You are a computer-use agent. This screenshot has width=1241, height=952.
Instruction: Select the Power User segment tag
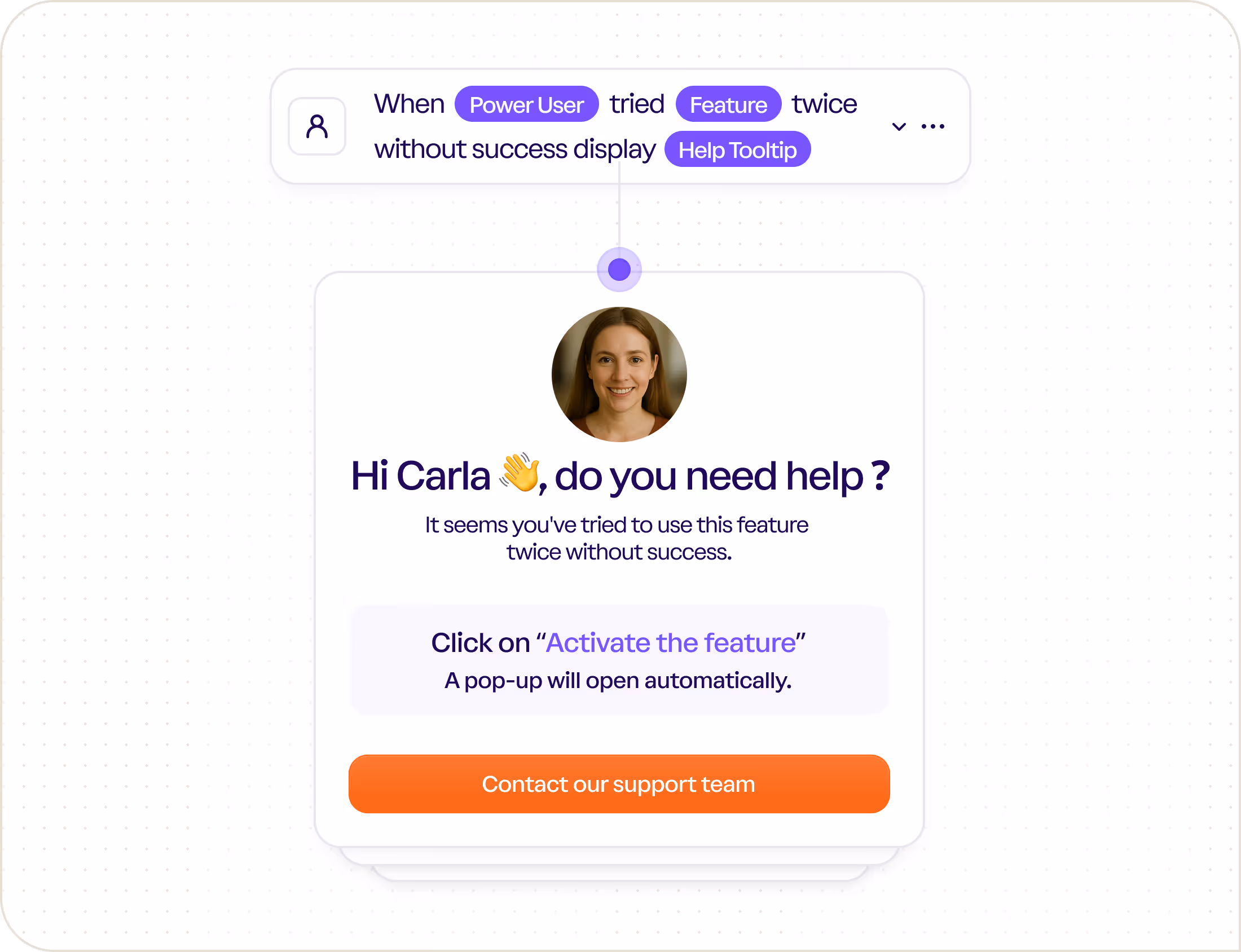[x=526, y=104]
